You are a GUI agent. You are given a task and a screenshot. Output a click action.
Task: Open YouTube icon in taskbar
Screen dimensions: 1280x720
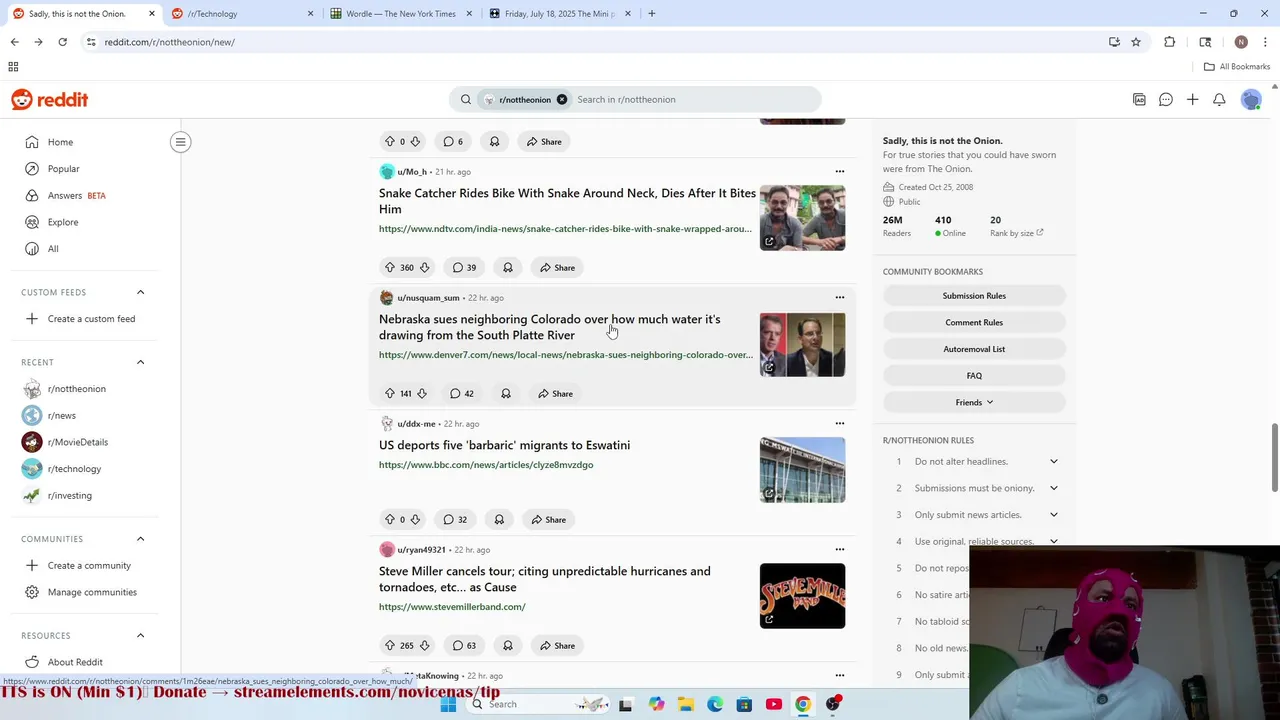click(x=773, y=704)
